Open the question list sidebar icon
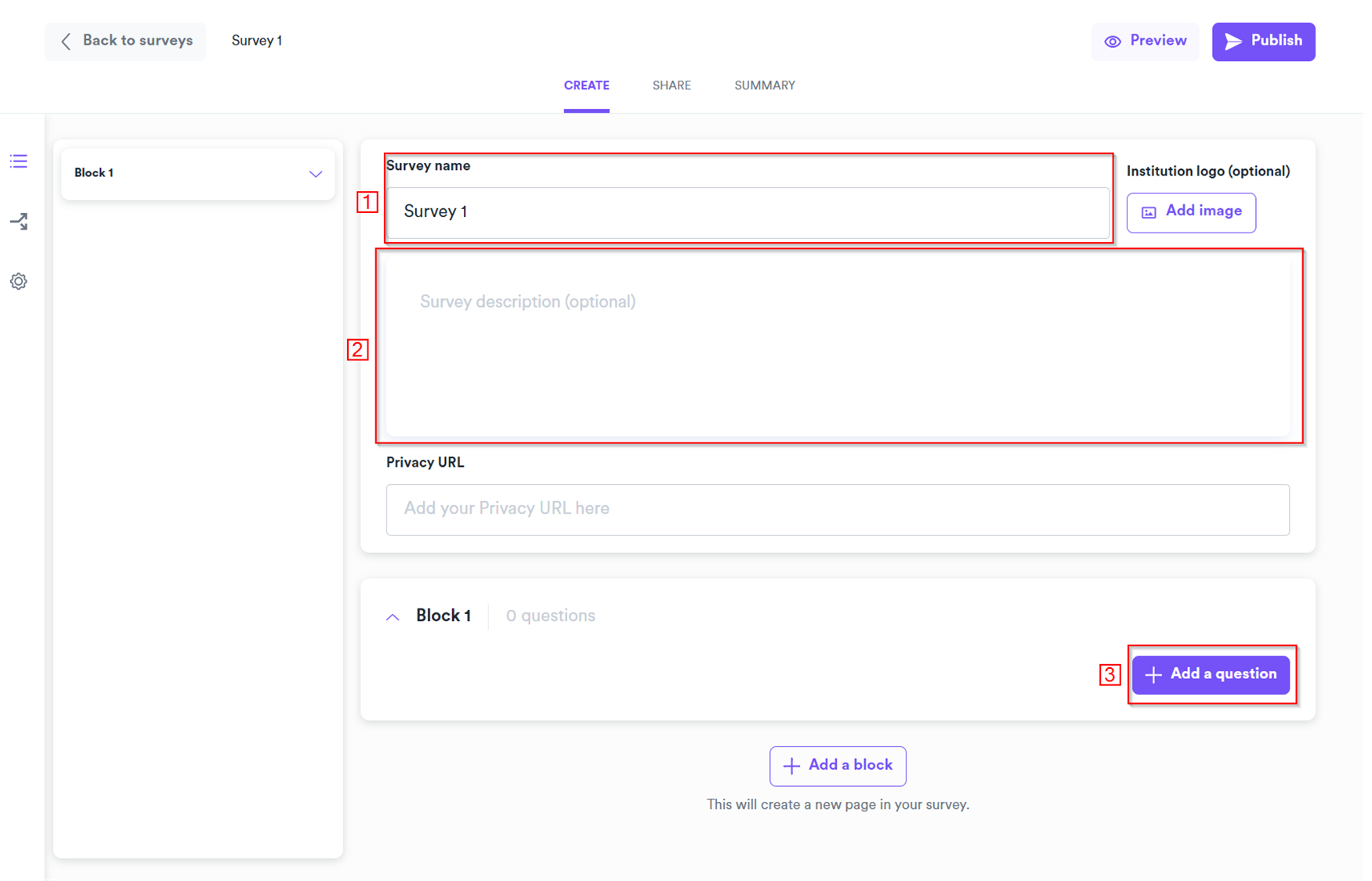This screenshot has width=1372, height=881. (x=19, y=161)
